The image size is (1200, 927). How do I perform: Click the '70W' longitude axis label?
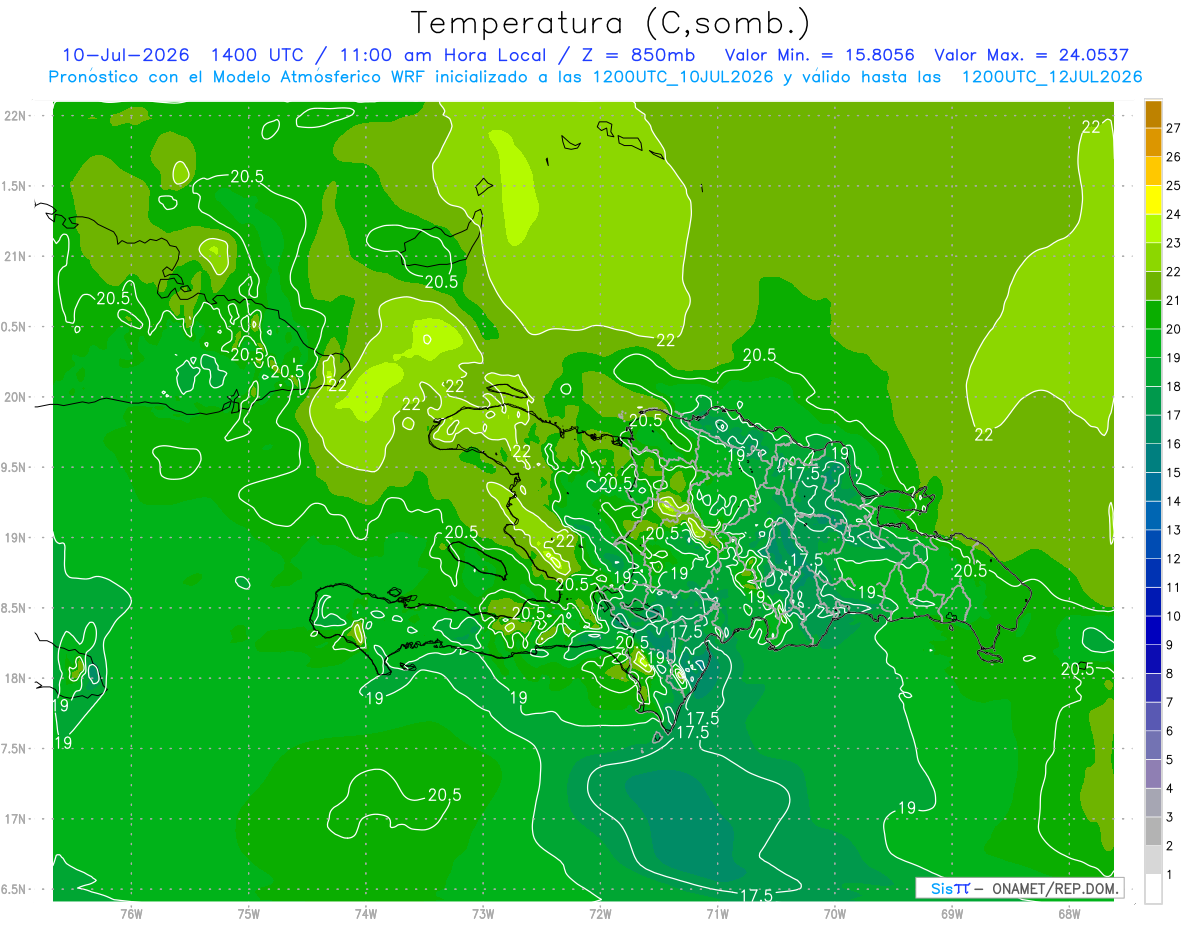tap(835, 913)
